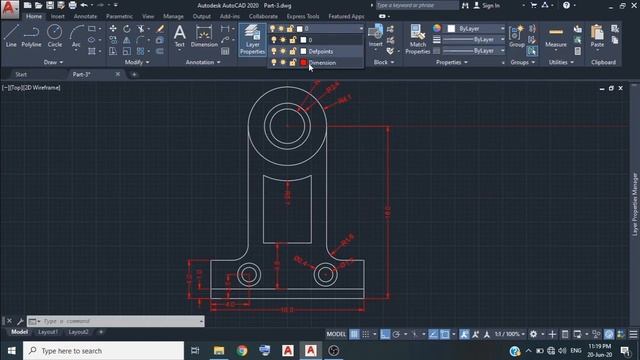
Task: Click the MODEL space button in status bar
Action: click(336, 334)
